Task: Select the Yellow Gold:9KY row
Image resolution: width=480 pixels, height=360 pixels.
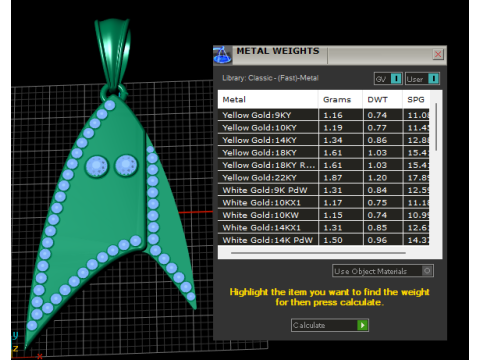Action: click(323, 115)
